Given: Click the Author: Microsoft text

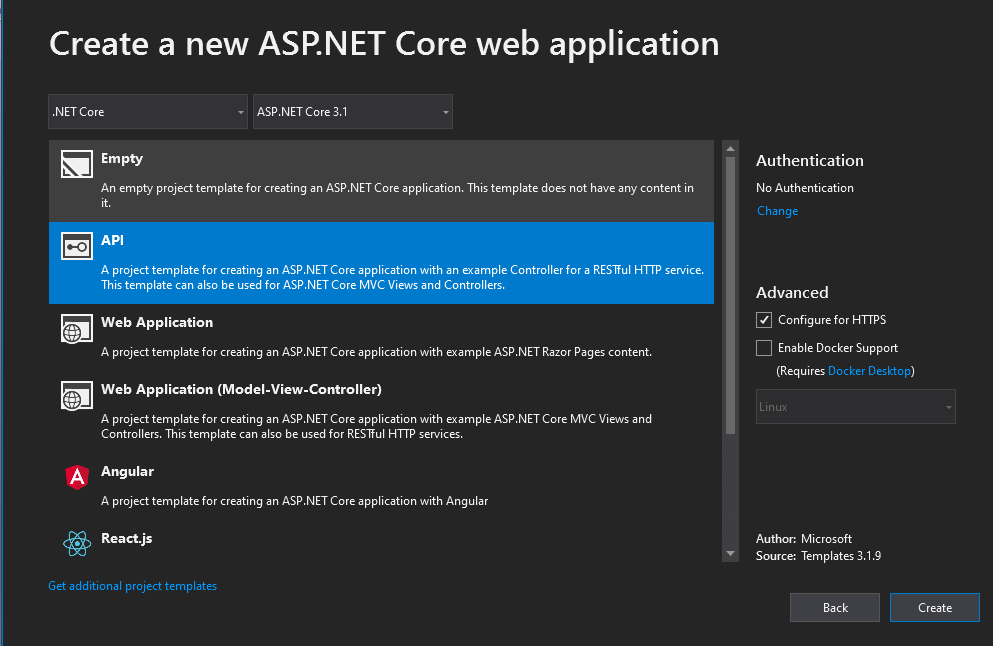Looking at the screenshot, I should click(804, 538).
